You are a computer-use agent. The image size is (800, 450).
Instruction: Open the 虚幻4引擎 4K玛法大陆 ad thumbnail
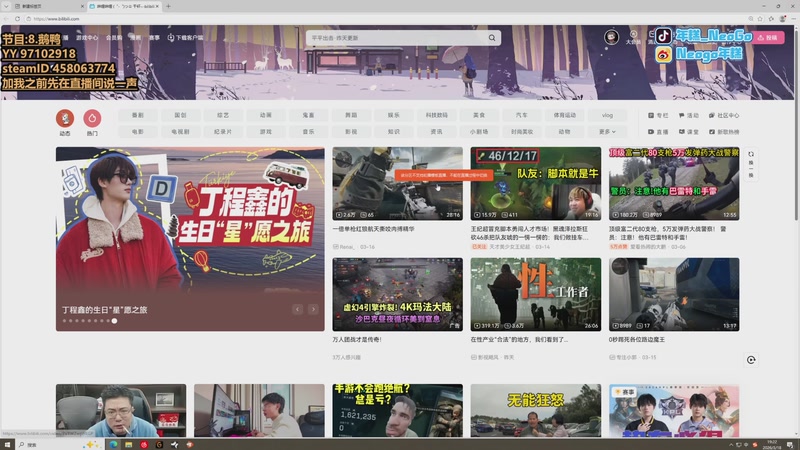[x=397, y=294]
